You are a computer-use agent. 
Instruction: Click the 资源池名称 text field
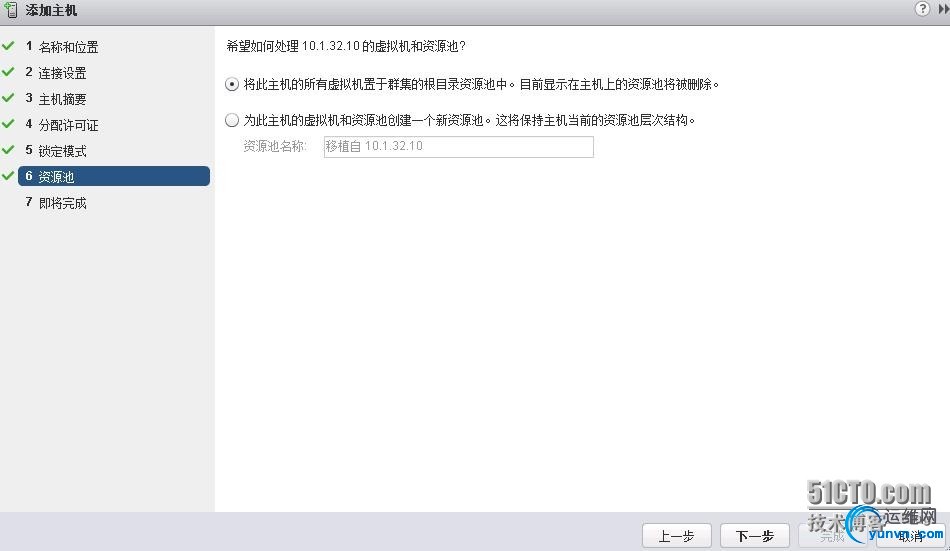click(x=459, y=147)
